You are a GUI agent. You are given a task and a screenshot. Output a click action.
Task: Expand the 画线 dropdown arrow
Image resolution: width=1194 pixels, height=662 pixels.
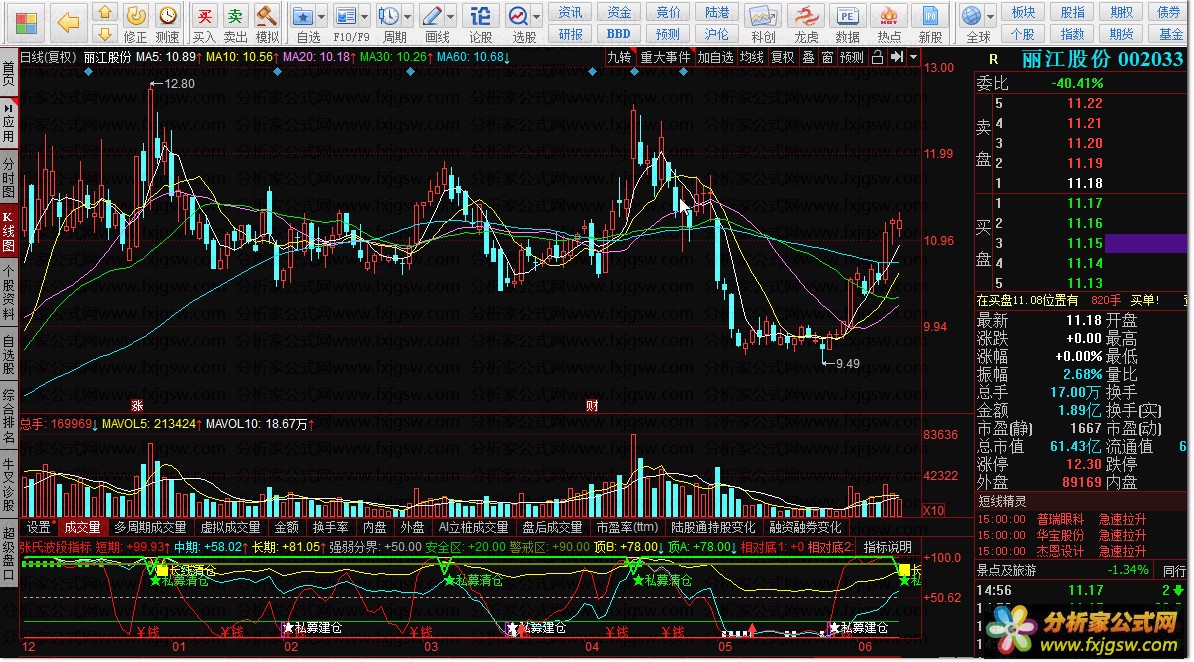point(451,16)
